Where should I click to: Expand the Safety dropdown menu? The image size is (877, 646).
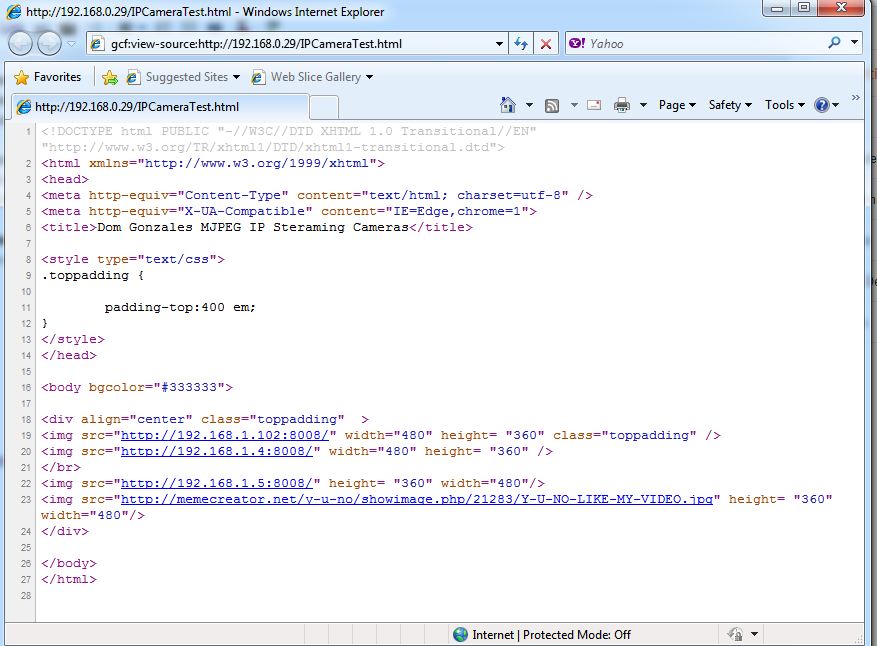[728, 104]
